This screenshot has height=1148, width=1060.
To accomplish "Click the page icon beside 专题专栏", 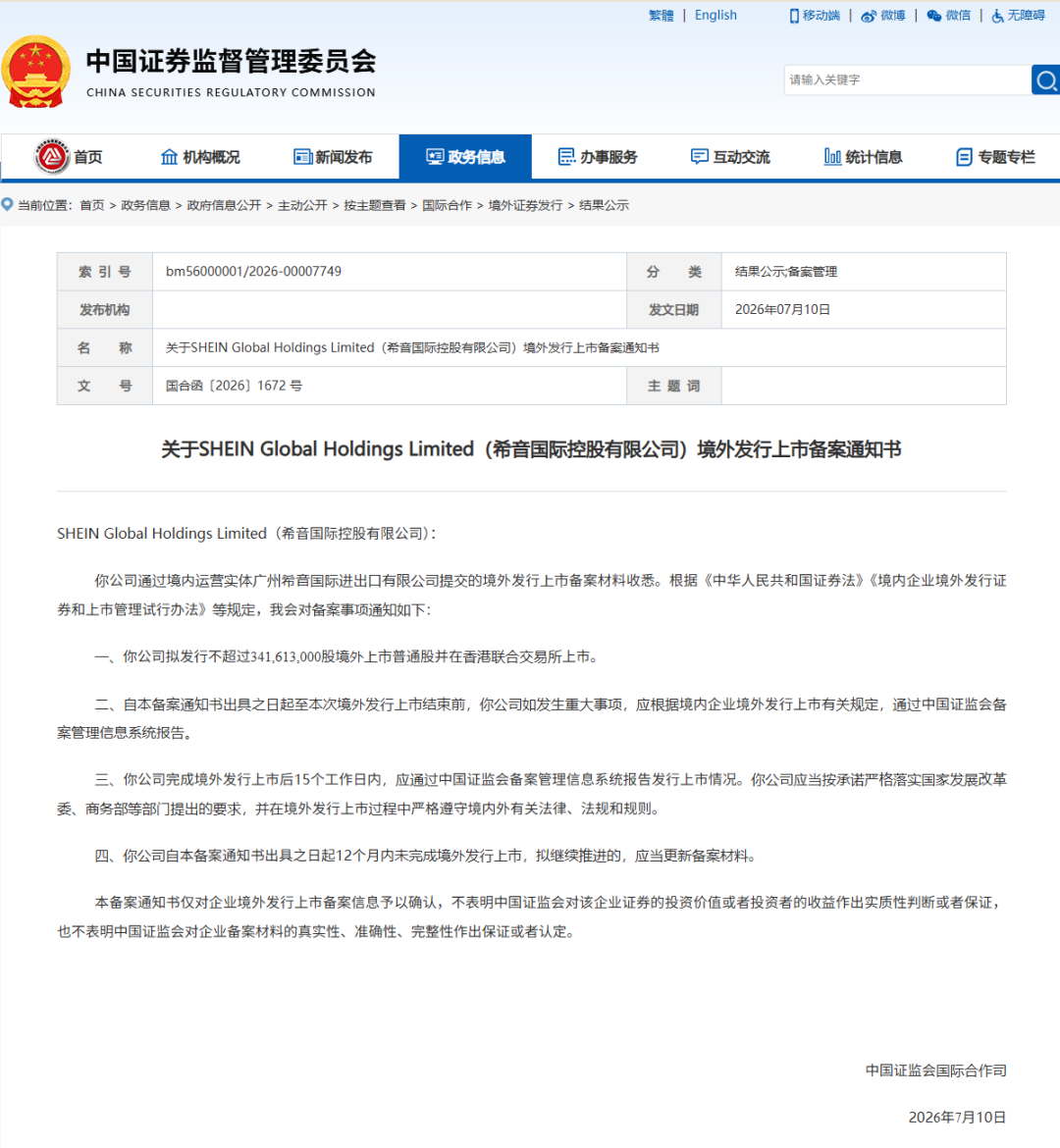I will pos(964,157).
